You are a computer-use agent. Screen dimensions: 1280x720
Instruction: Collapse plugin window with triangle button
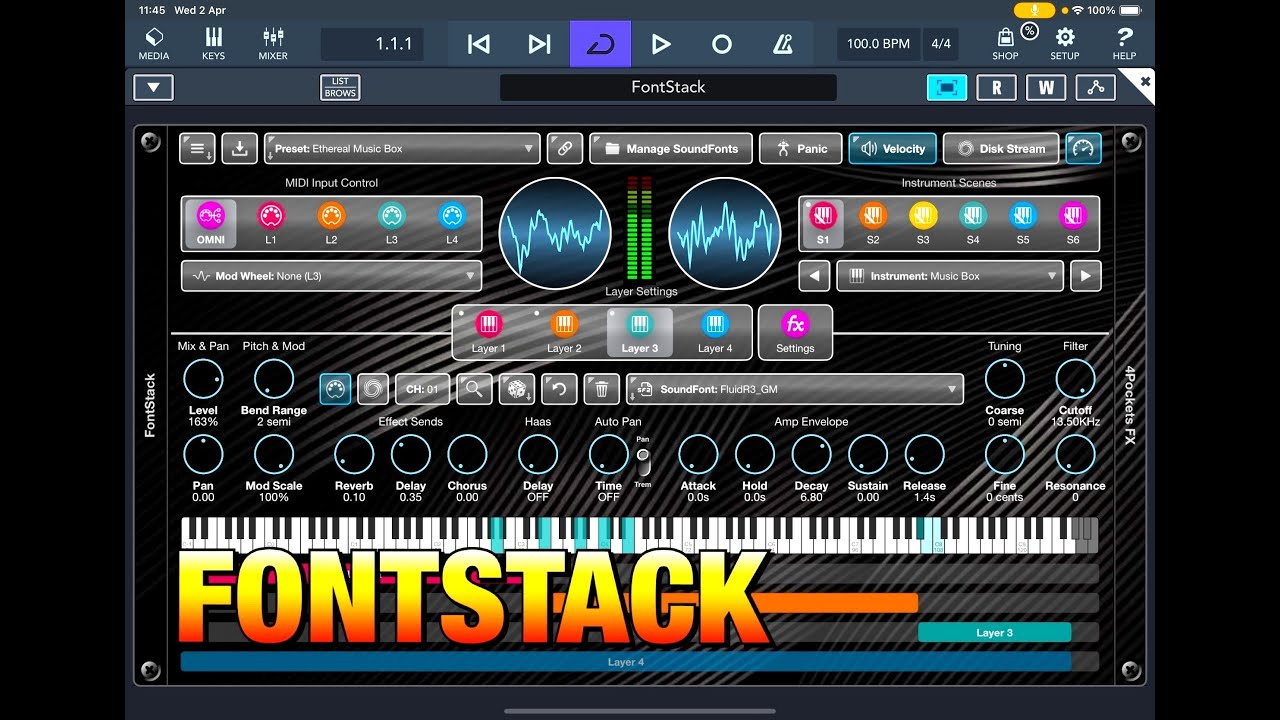(x=153, y=87)
